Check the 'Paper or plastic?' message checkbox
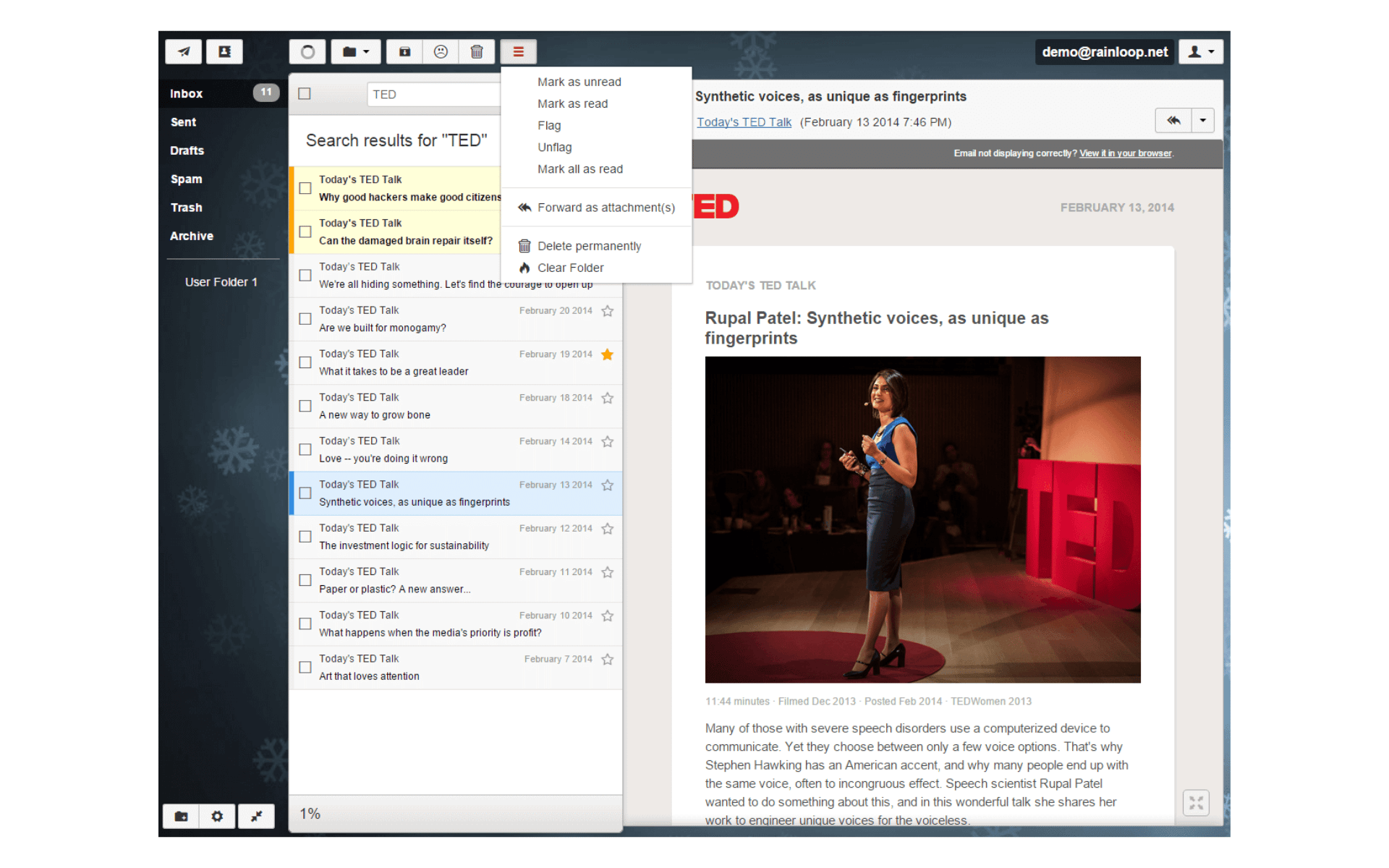 [305, 580]
